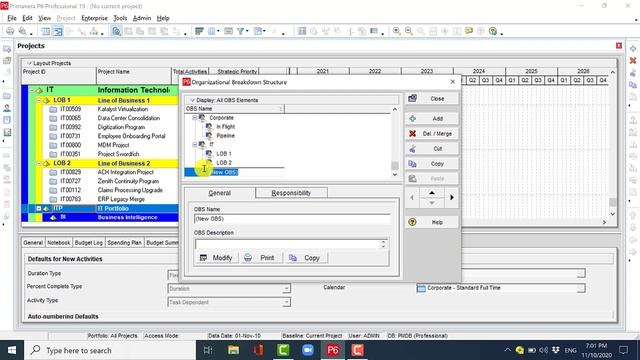Collapse the LOB 2 EPS node

(39, 163)
